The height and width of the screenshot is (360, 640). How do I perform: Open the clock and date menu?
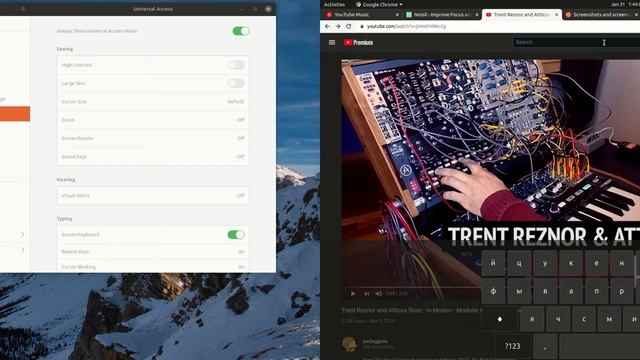click(625, 4)
